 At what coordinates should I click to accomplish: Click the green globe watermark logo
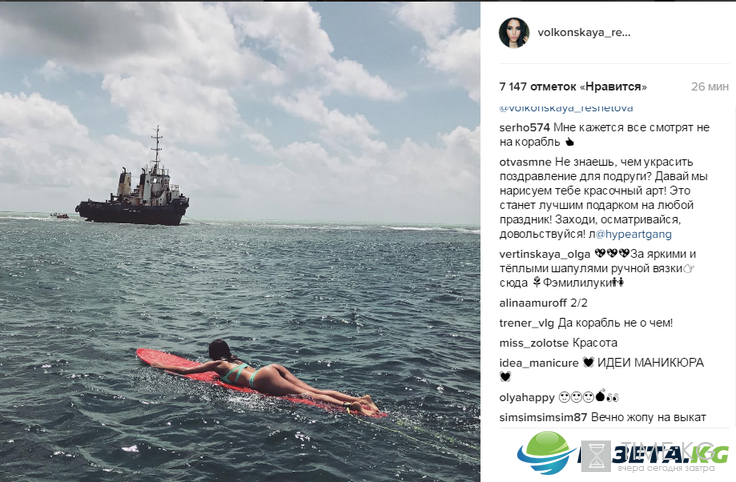[x=547, y=452]
